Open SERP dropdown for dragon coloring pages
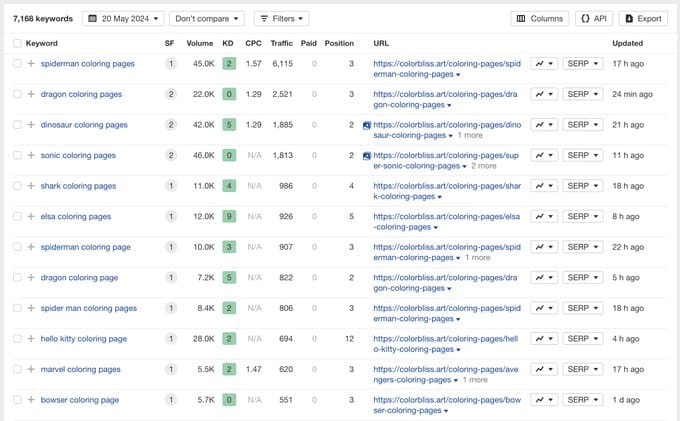Viewport: 680px width, 421px height. click(x=583, y=94)
